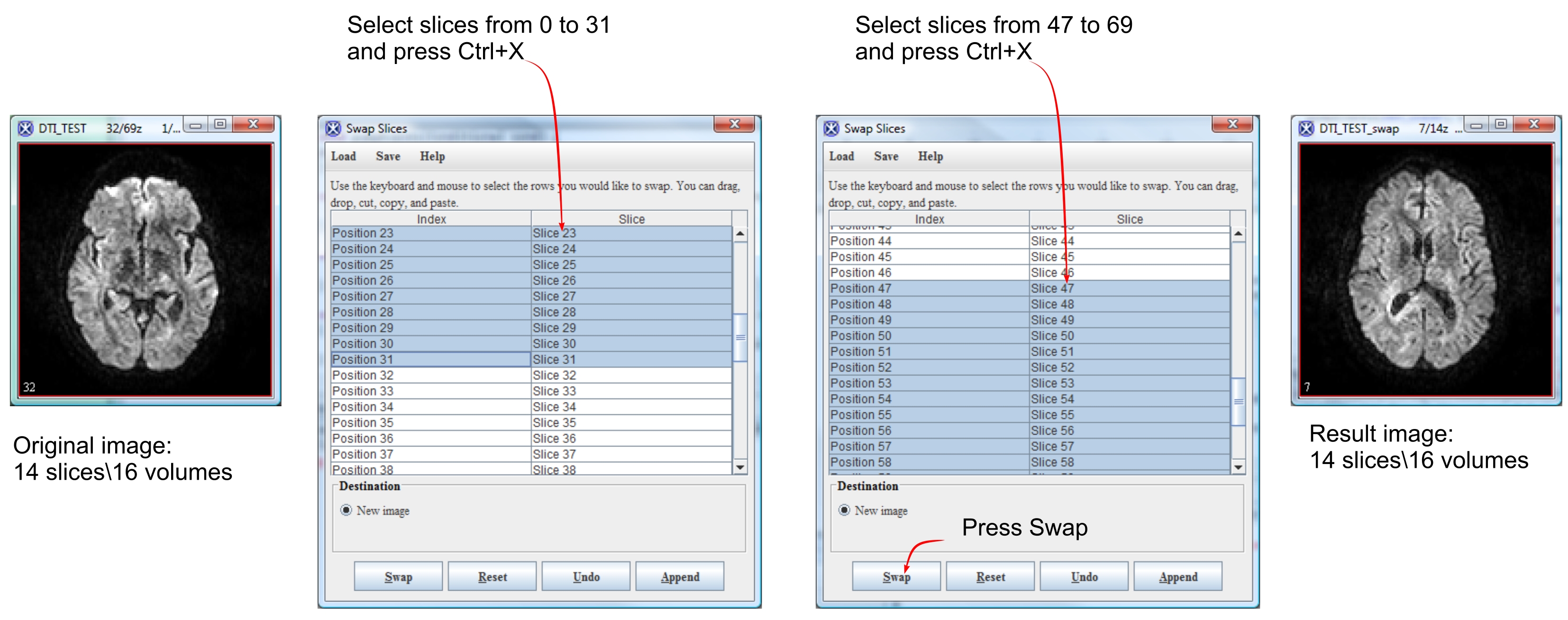Open Load menu in left dialog
The image size is (1568, 620).
(x=343, y=156)
